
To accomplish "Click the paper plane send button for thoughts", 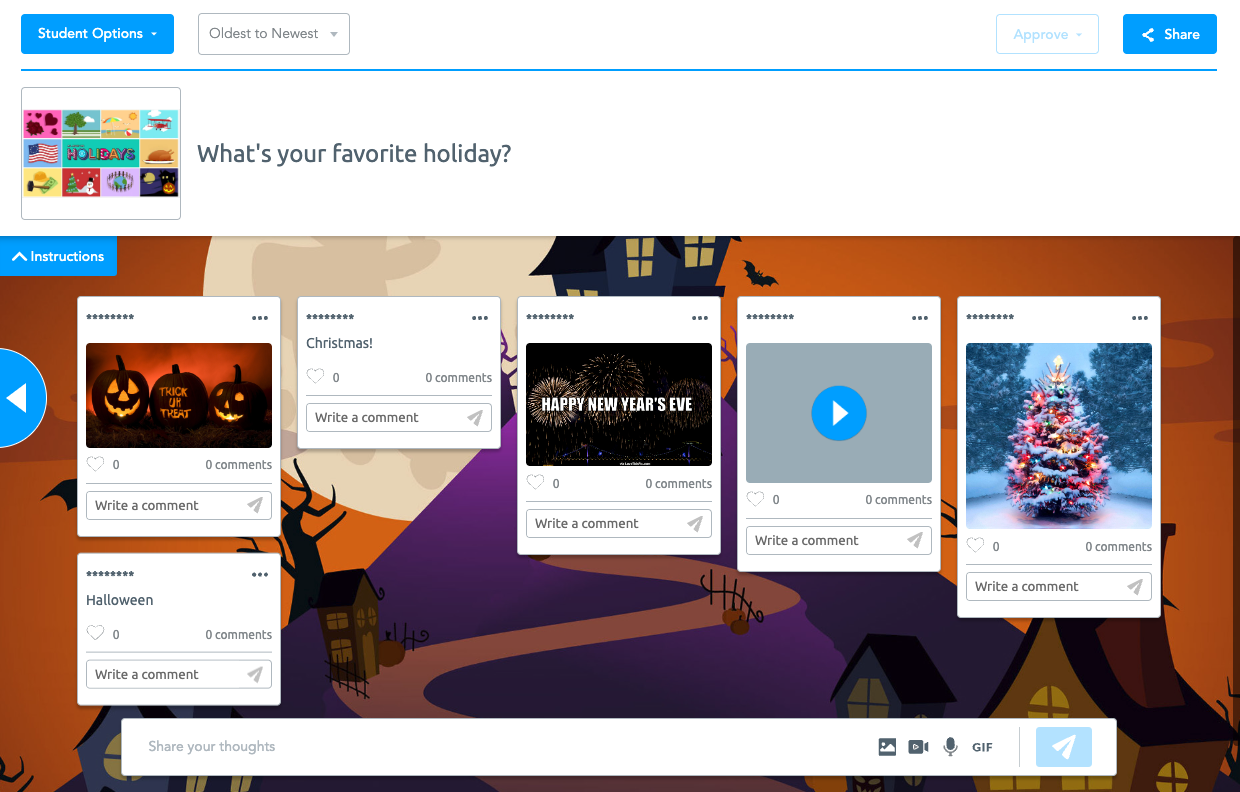I will pyautogui.click(x=1064, y=747).
